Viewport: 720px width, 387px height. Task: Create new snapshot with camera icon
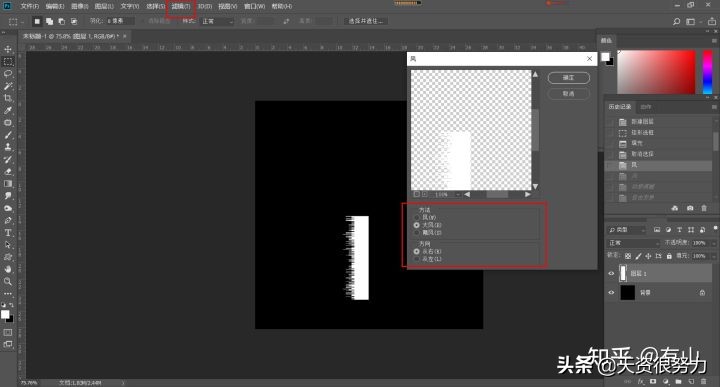point(690,208)
